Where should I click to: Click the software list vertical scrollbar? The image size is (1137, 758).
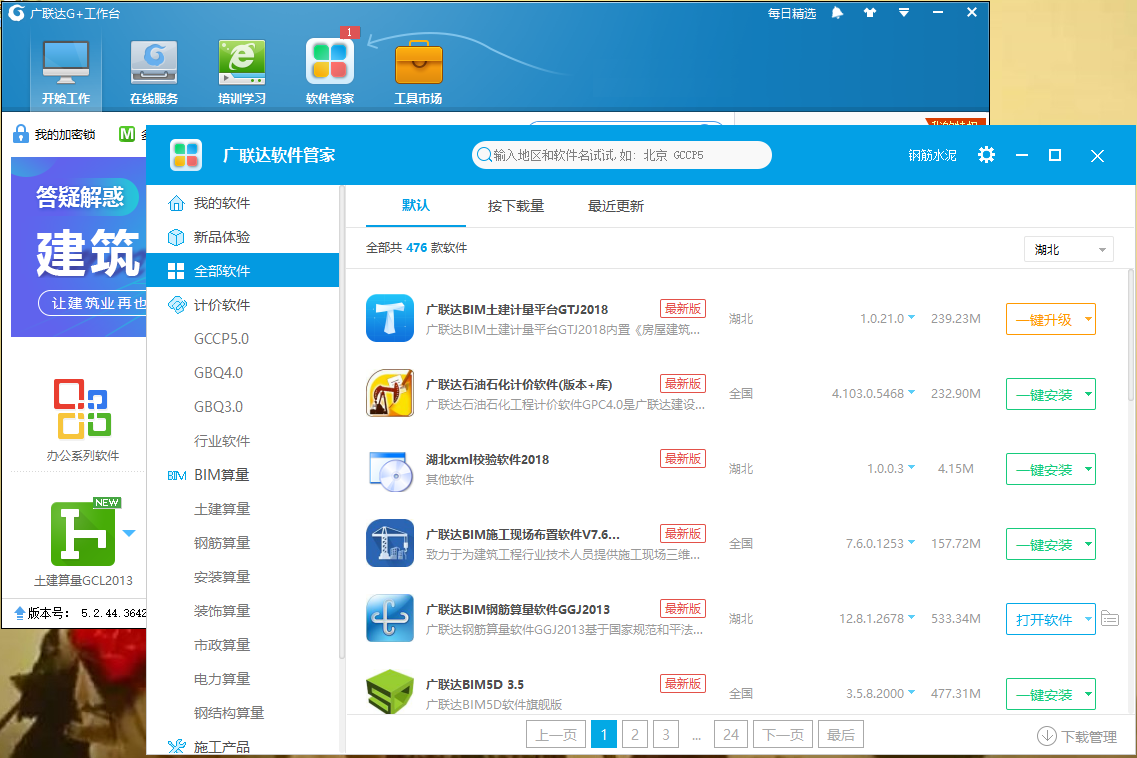[x=1130, y=335]
